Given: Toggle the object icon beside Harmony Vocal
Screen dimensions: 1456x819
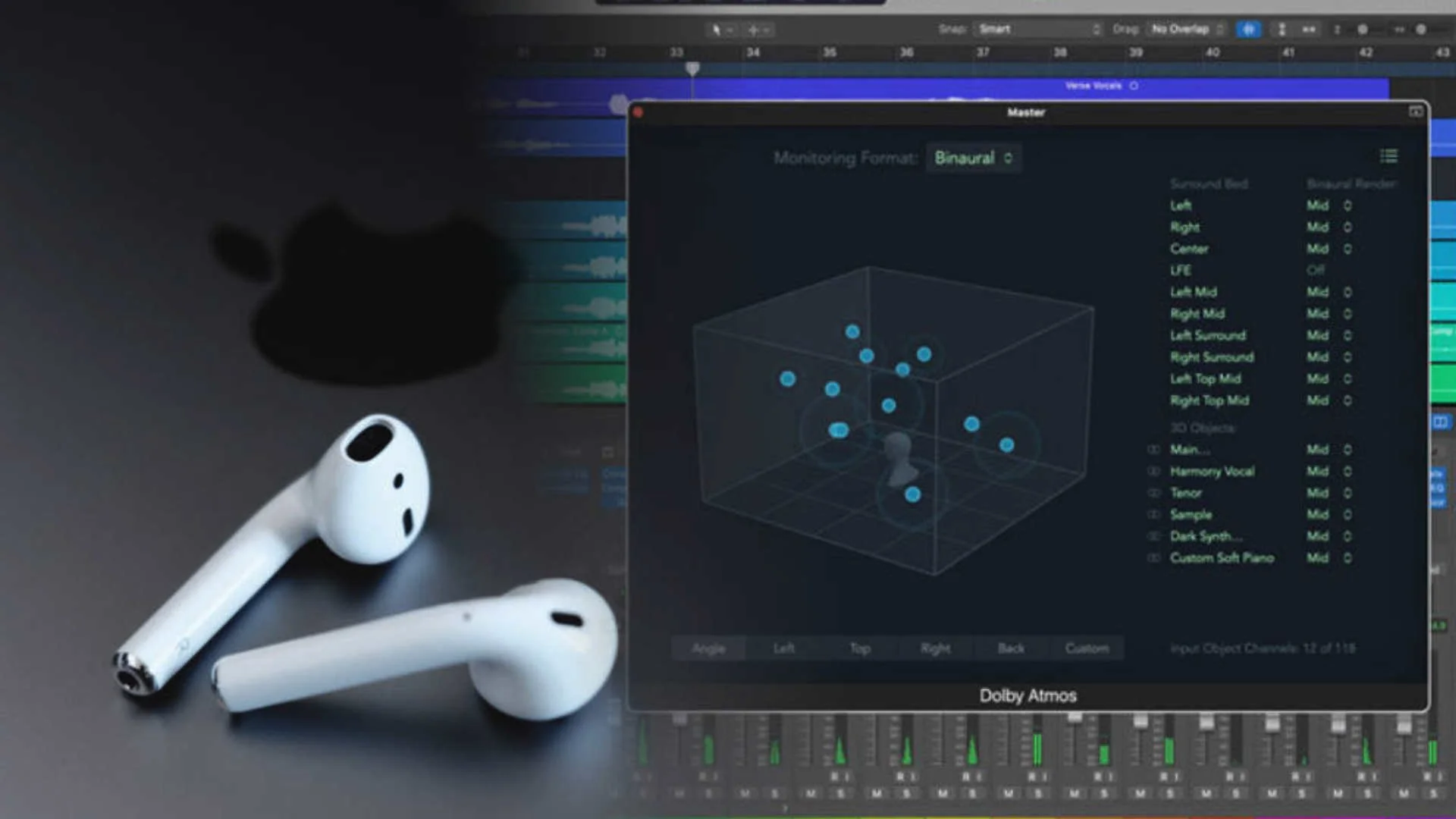Looking at the screenshot, I should point(1154,471).
